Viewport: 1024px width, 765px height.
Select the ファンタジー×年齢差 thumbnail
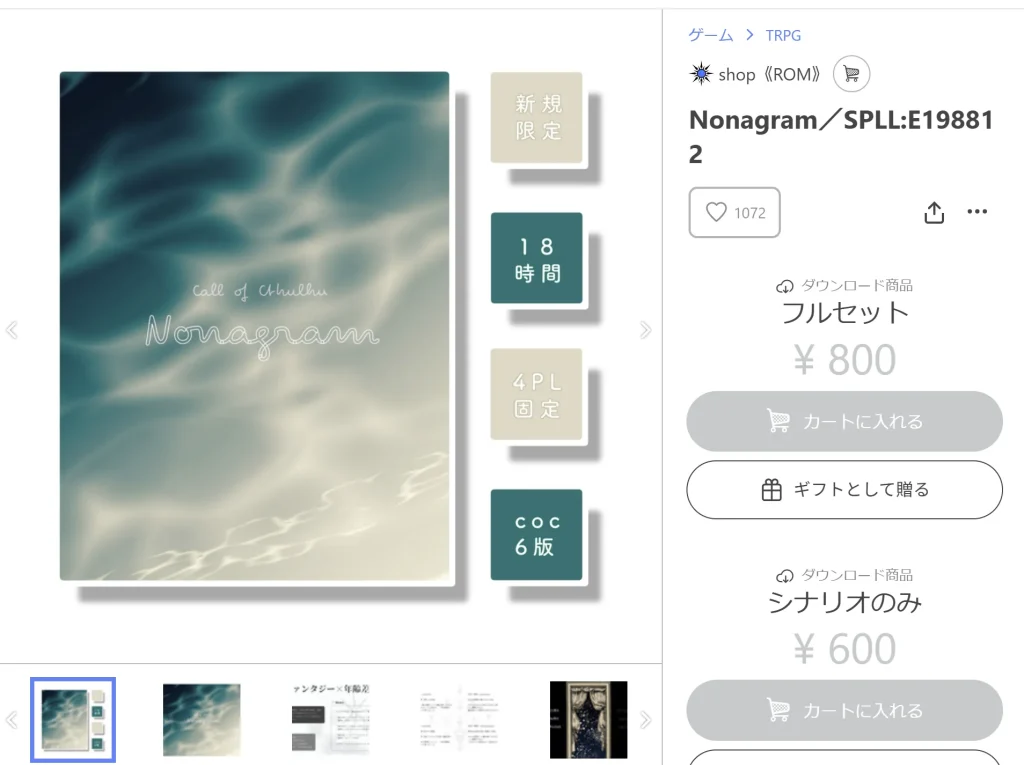330,719
